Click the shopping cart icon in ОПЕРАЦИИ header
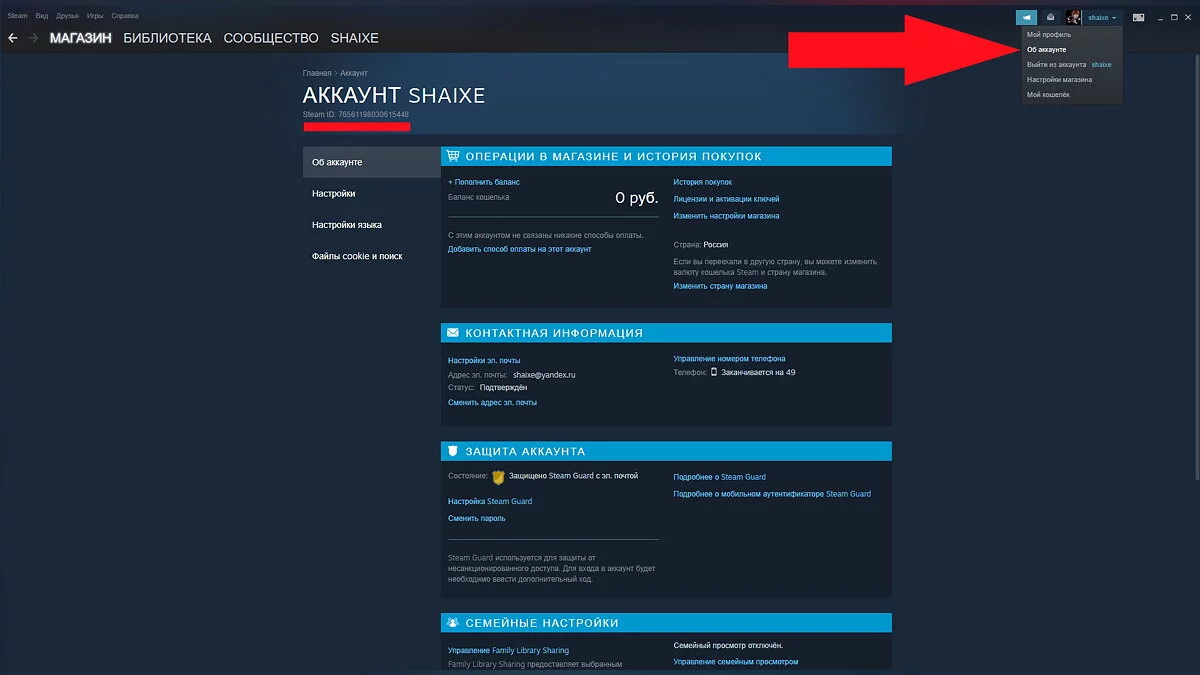1200x675 pixels. tap(453, 156)
